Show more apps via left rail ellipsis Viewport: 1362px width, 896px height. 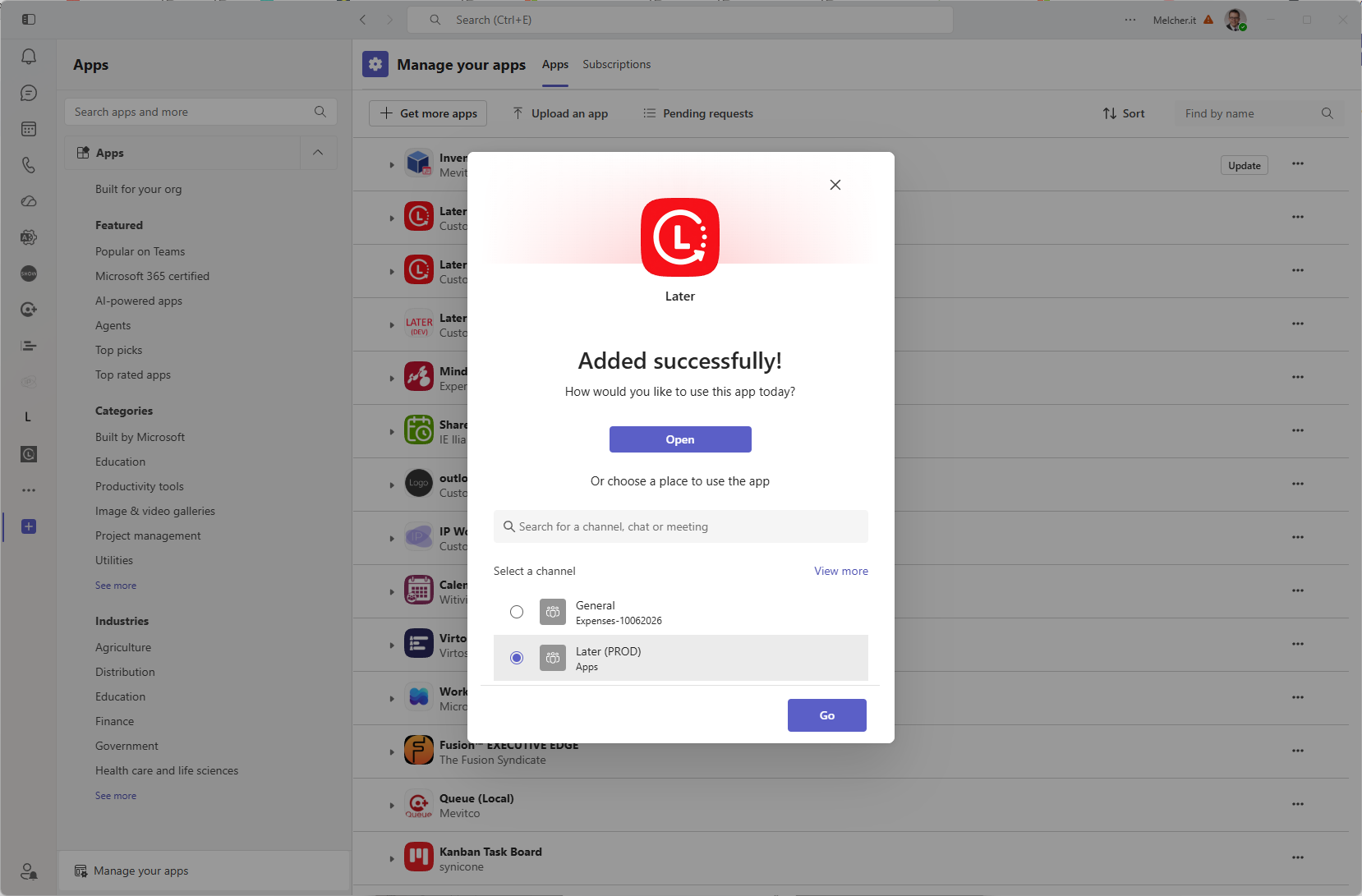(x=29, y=490)
